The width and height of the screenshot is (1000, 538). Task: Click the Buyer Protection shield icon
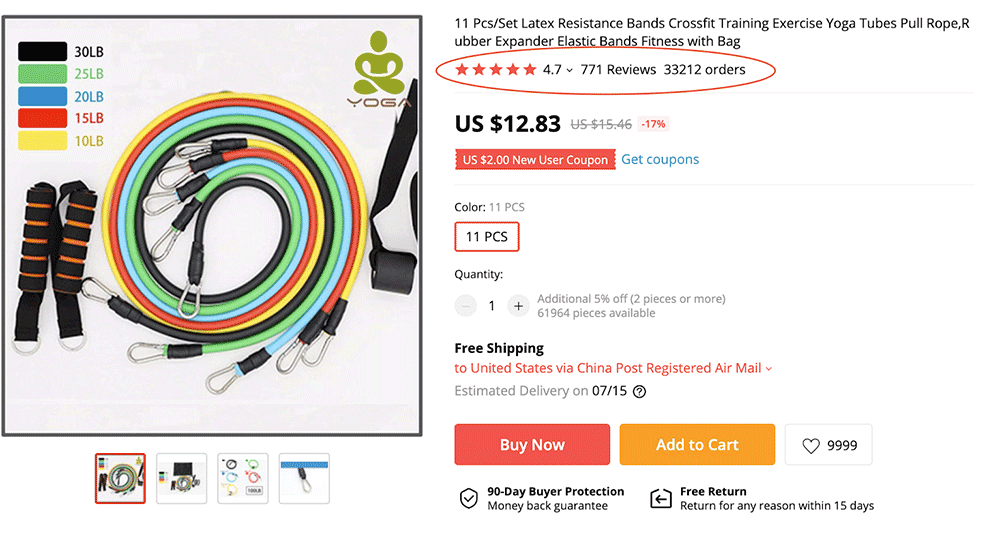pyautogui.click(x=468, y=498)
